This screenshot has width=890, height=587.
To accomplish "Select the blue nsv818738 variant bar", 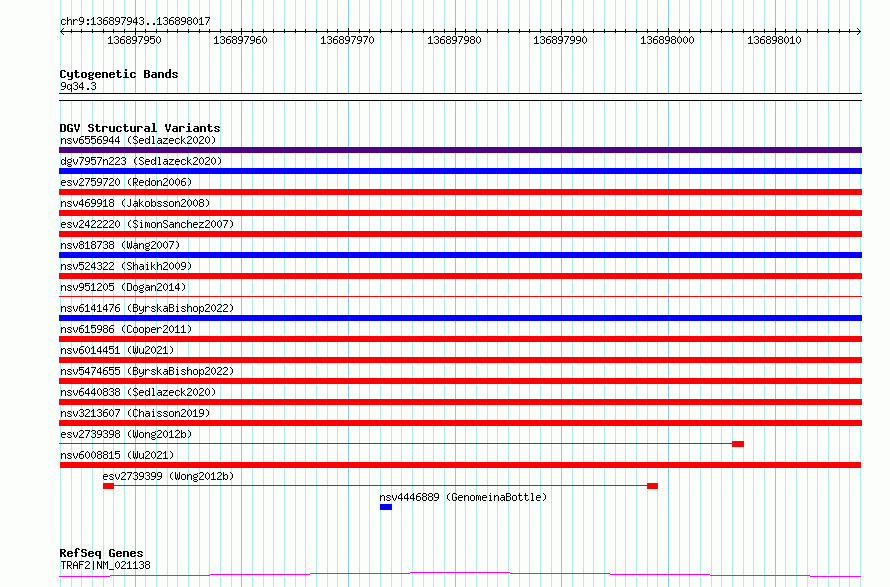I will [x=460, y=255].
